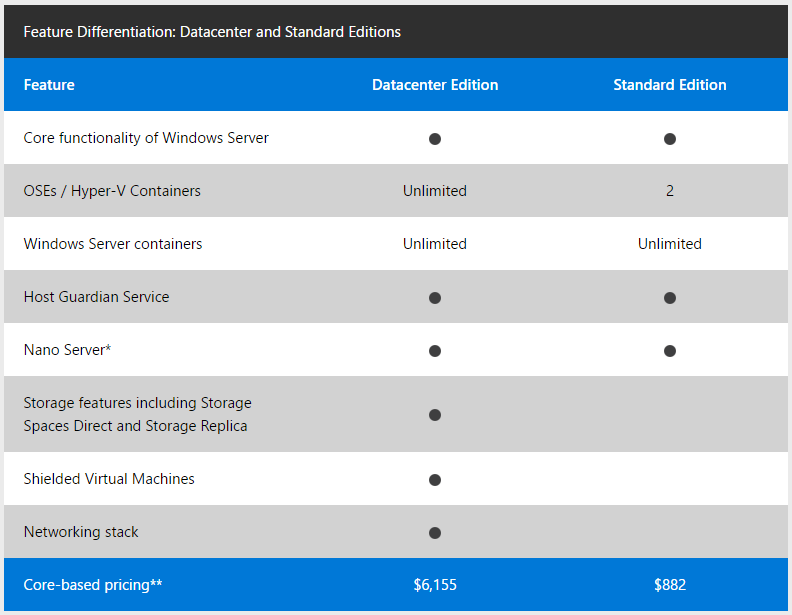Click 'Core functionality of Windows Server' row label
The height and width of the screenshot is (615, 792).
coord(146,138)
